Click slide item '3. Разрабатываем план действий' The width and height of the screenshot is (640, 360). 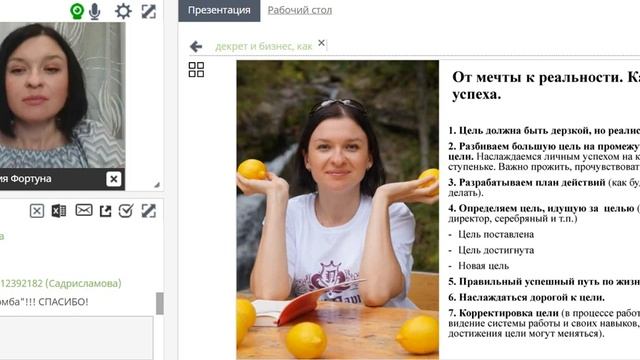pyautogui.click(x=527, y=182)
